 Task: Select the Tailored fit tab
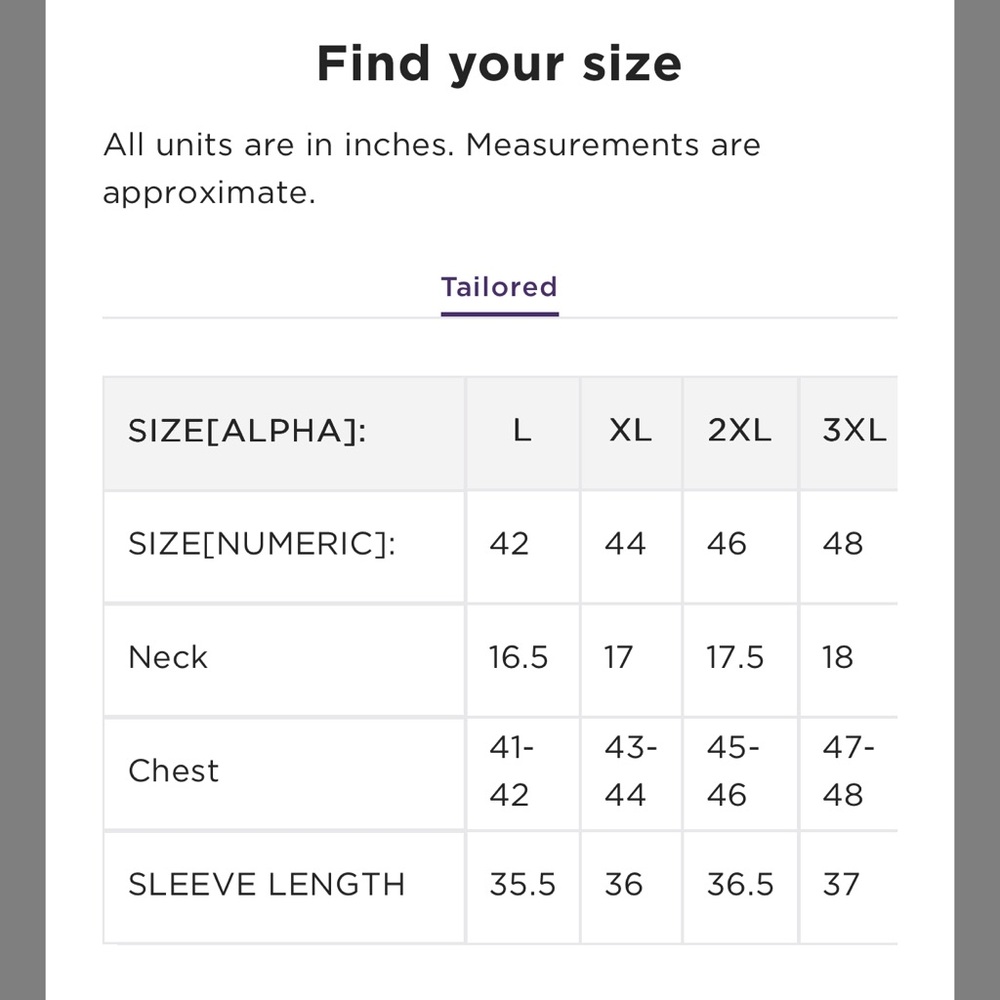(499, 288)
